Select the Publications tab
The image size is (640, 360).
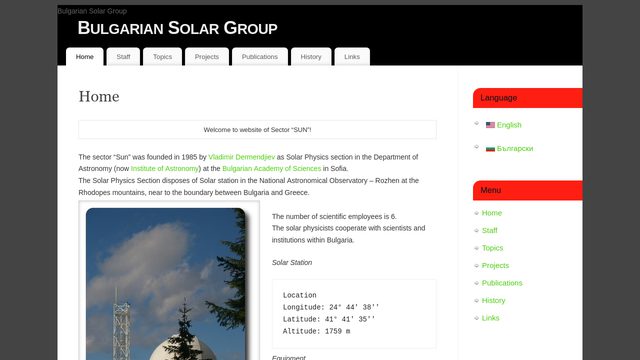coord(260,57)
